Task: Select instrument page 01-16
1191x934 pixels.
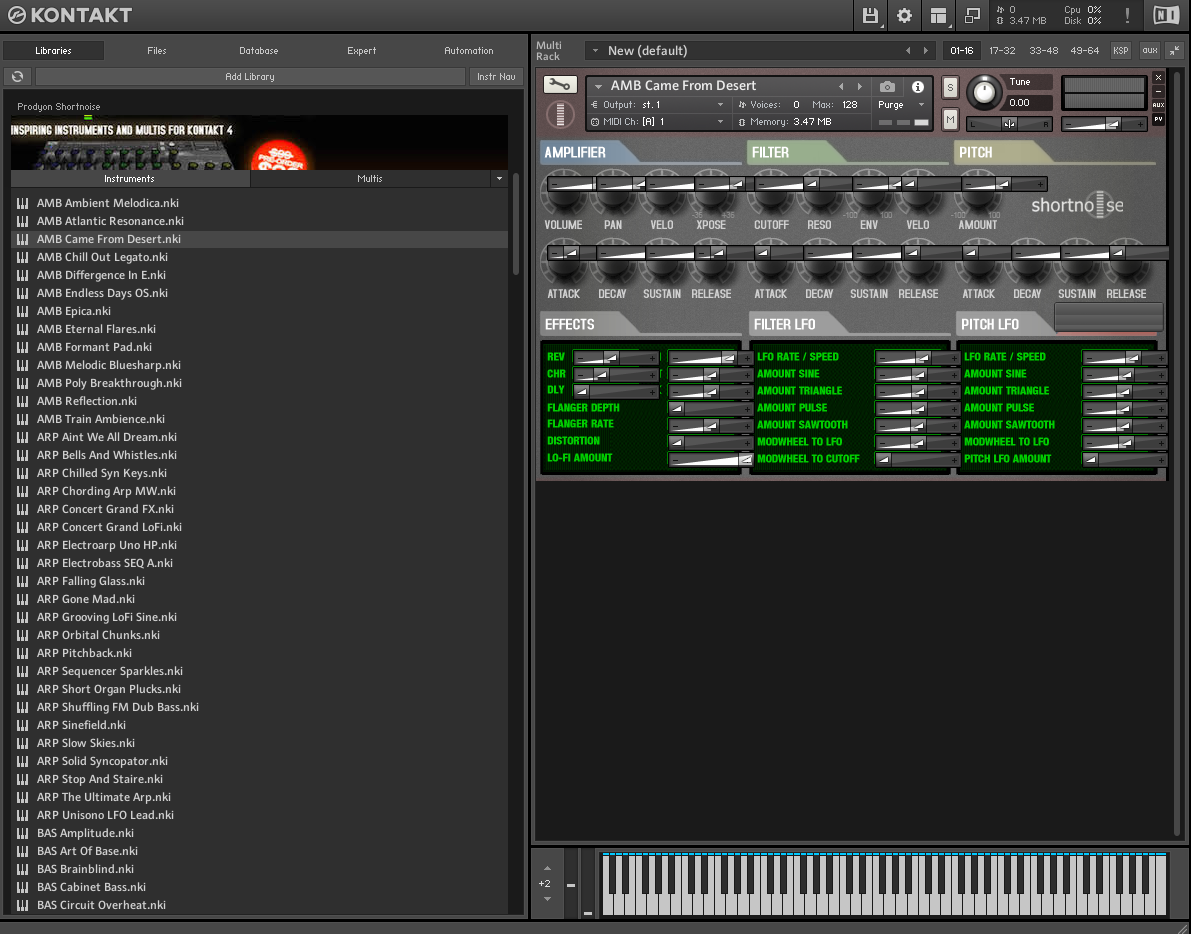Action: (962, 51)
